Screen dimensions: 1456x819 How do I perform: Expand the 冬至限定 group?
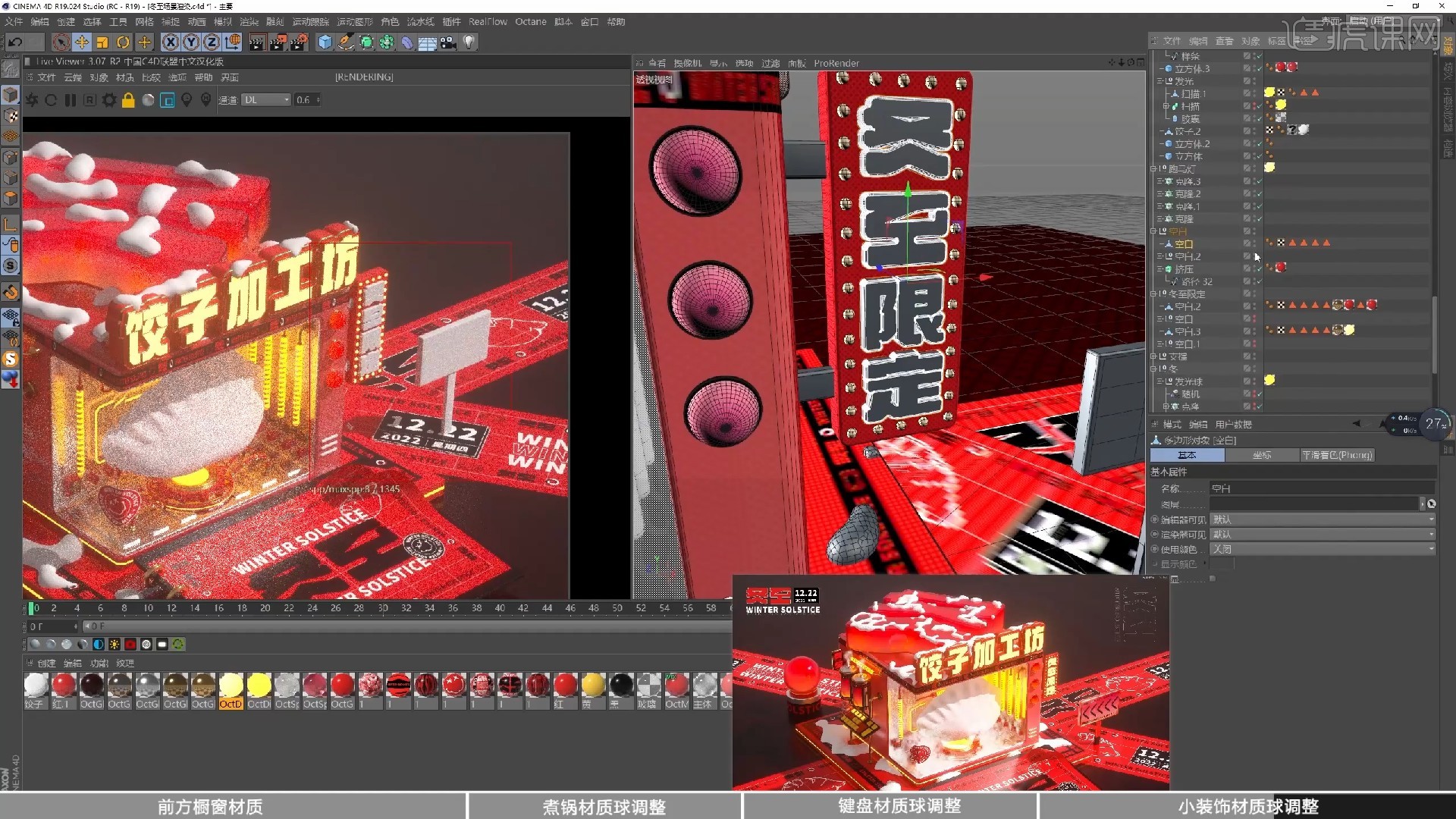pos(1154,294)
